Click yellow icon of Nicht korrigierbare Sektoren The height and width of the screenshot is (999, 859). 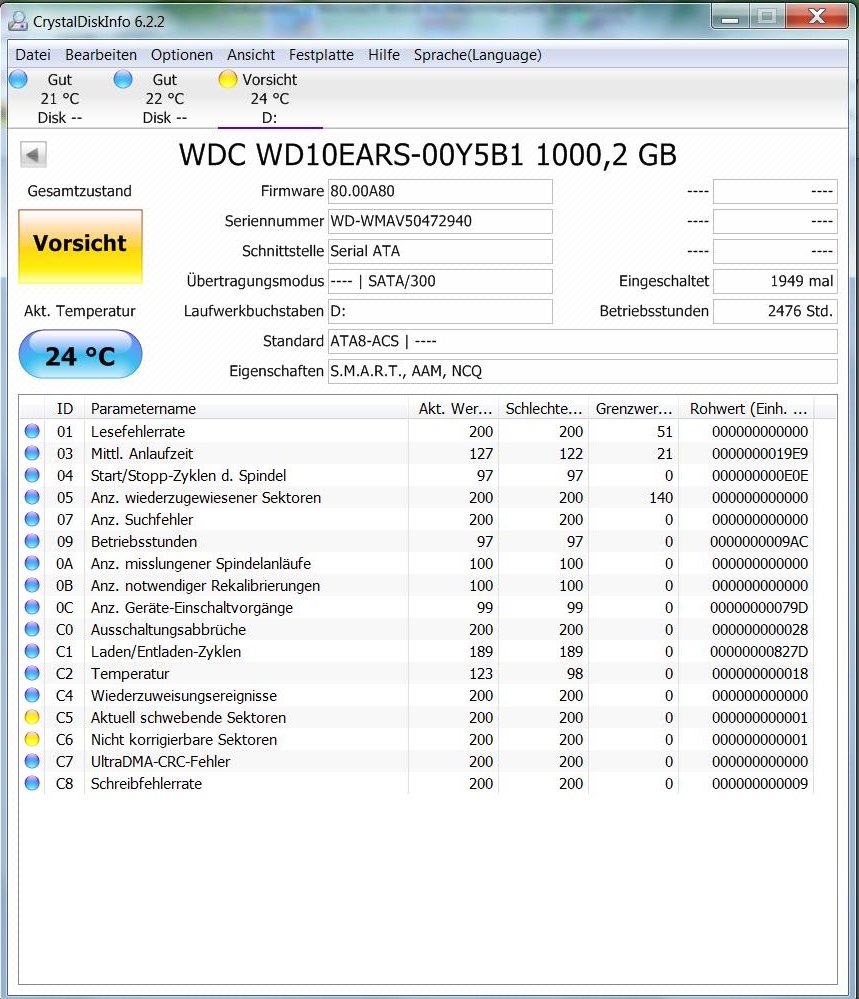[32, 739]
